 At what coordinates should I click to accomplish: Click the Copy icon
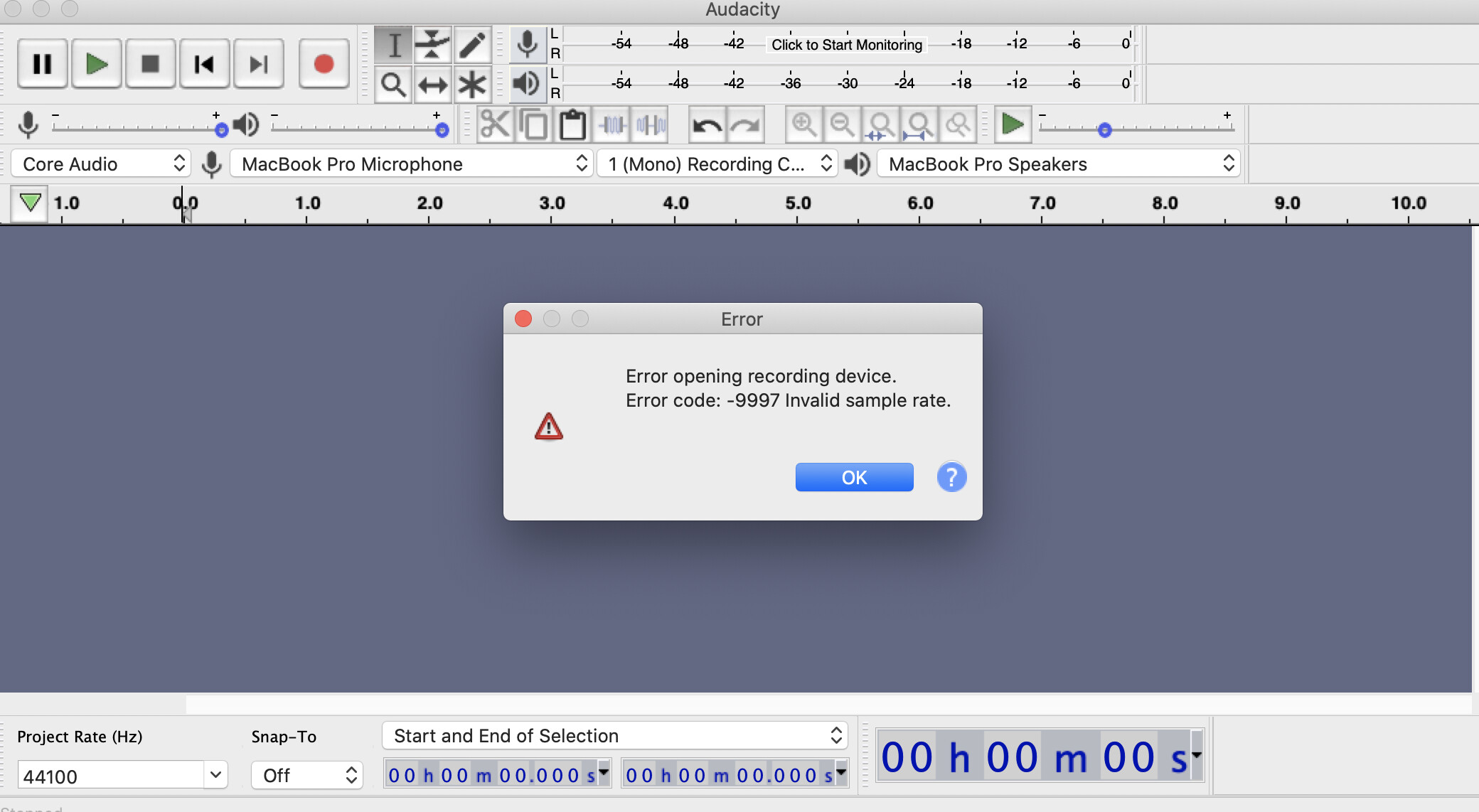pos(534,125)
